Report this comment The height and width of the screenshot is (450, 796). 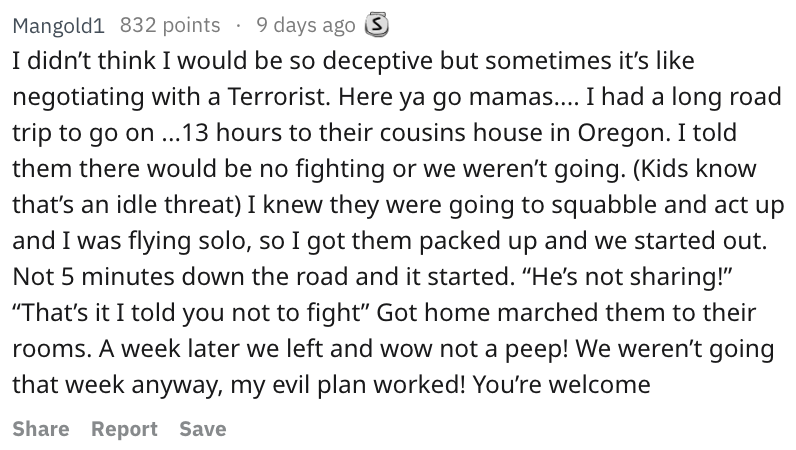pos(124,429)
